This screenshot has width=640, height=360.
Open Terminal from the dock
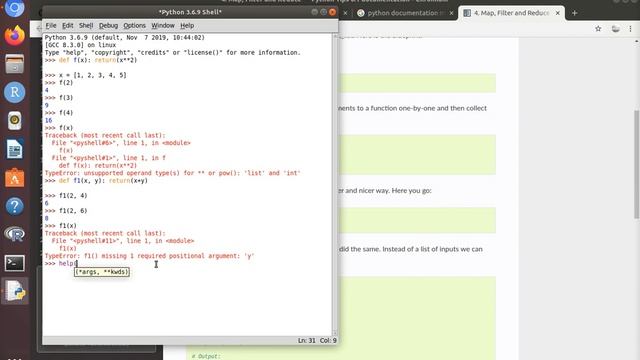pos(15,263)
